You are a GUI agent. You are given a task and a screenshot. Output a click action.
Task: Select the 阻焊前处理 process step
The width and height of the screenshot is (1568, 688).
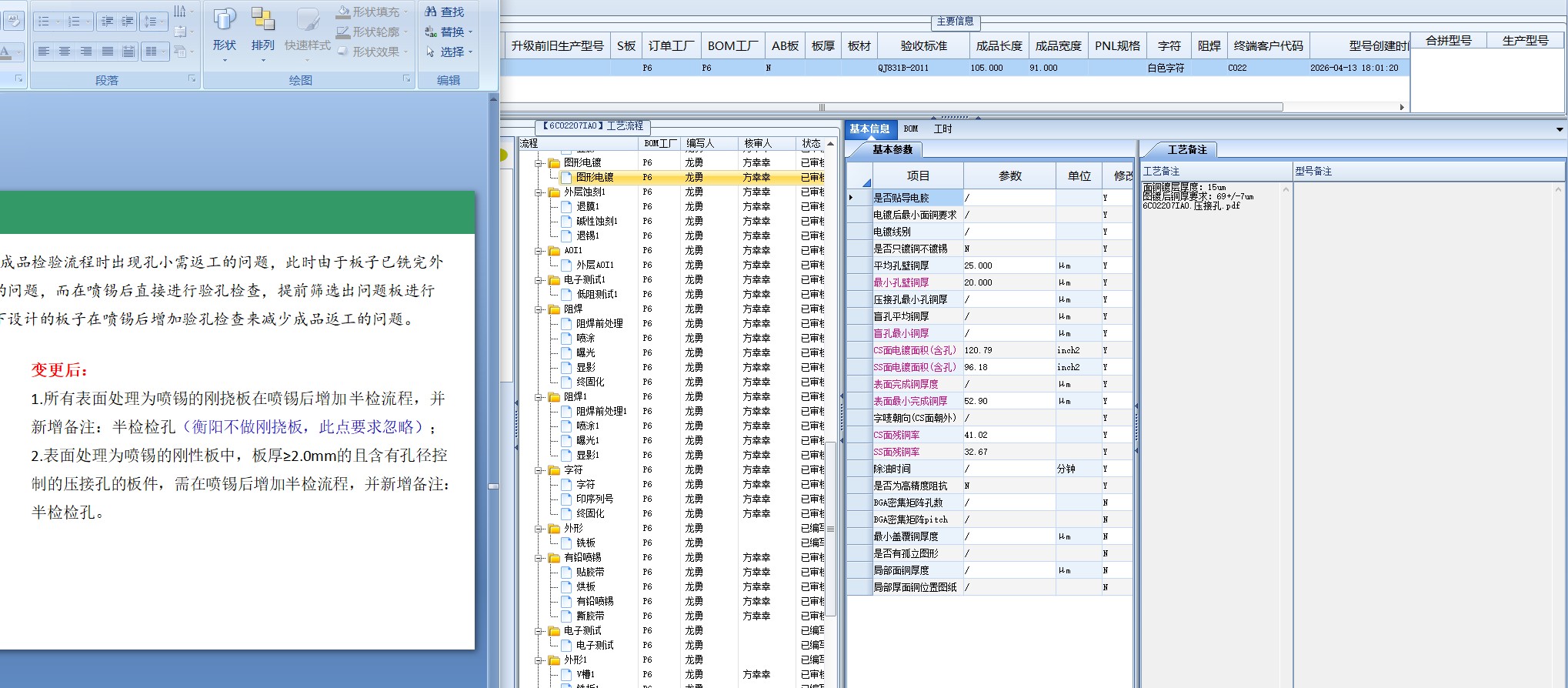tap(599, 324)
